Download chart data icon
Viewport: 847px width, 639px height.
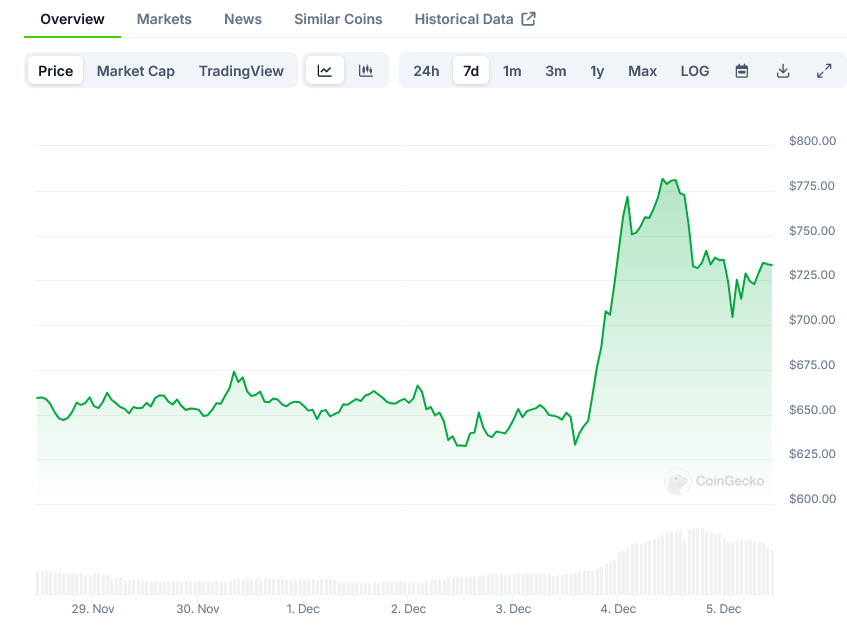tap(783, 71)
